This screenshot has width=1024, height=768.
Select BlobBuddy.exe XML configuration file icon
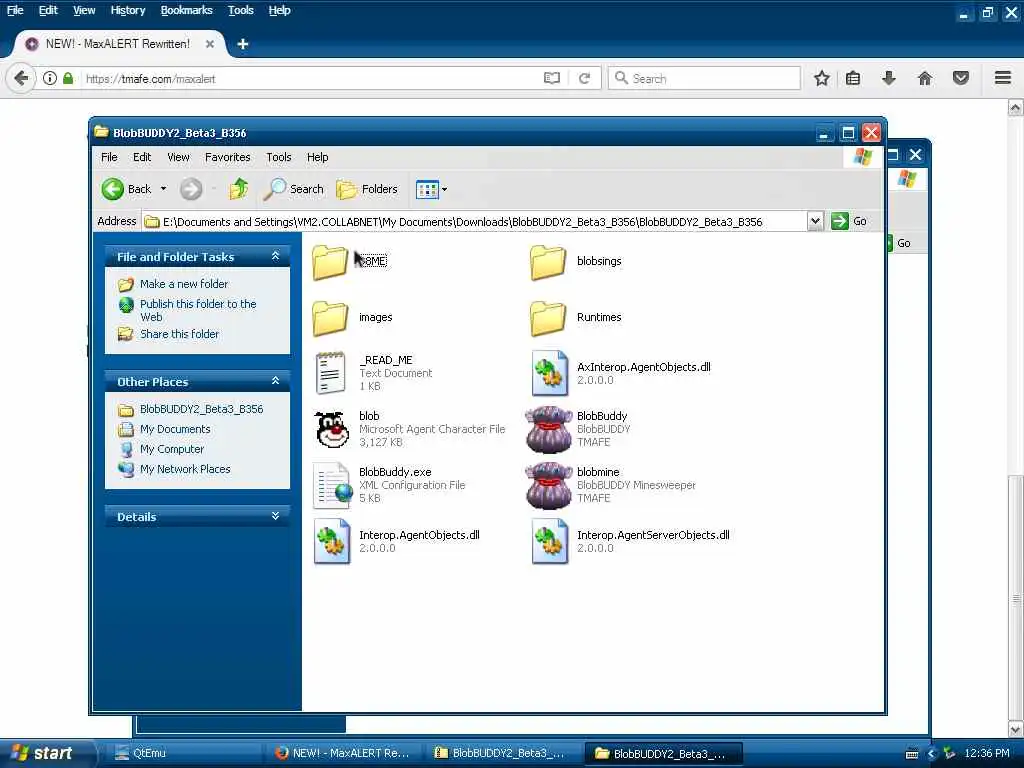pos(332,486)
